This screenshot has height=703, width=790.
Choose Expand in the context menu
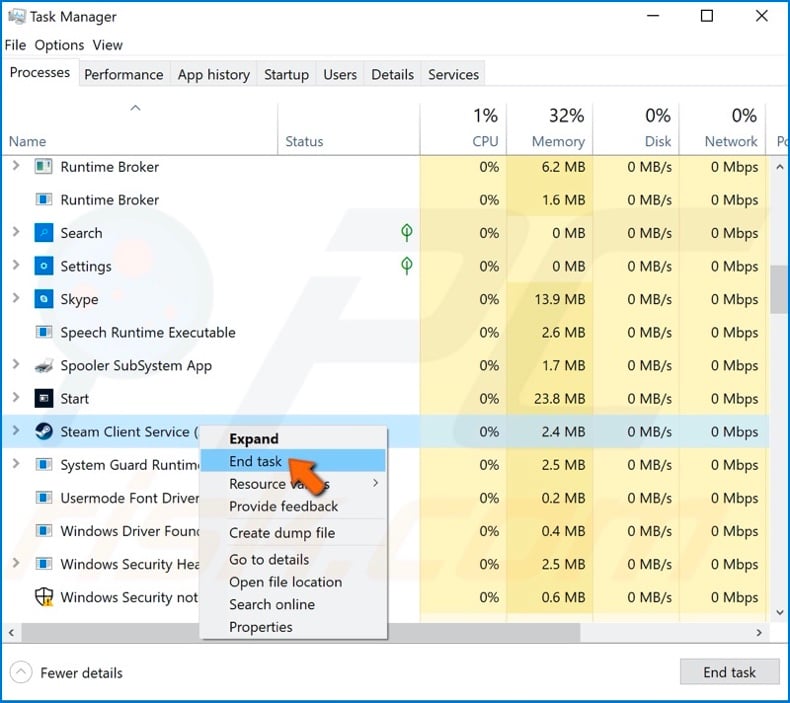coord(293,438)
